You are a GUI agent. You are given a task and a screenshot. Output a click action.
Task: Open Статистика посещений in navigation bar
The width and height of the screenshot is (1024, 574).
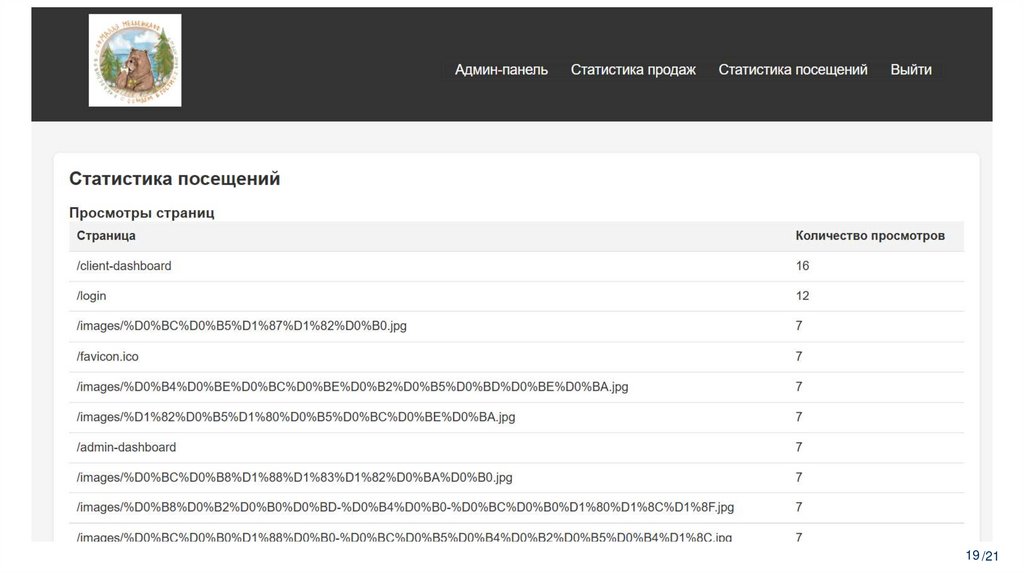point(793,70)
